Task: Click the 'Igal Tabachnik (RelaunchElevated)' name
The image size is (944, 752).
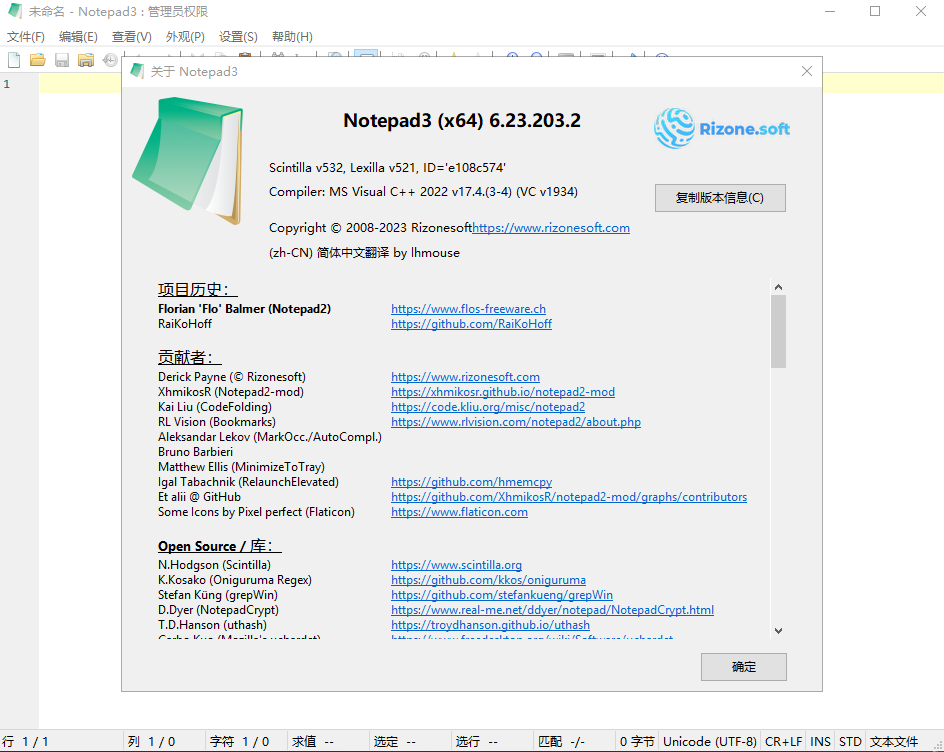Action: 248,482
